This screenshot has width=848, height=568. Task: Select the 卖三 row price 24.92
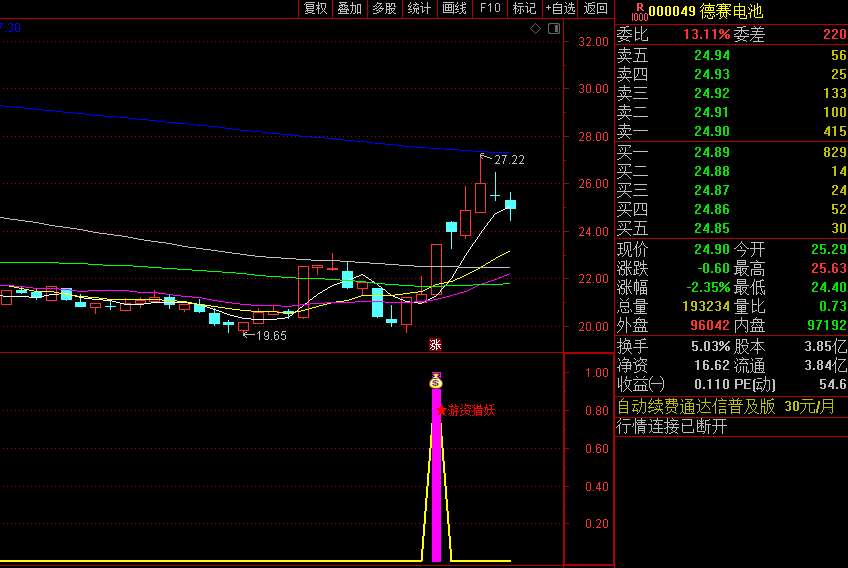pyautogui.click(x=712, y=93)
